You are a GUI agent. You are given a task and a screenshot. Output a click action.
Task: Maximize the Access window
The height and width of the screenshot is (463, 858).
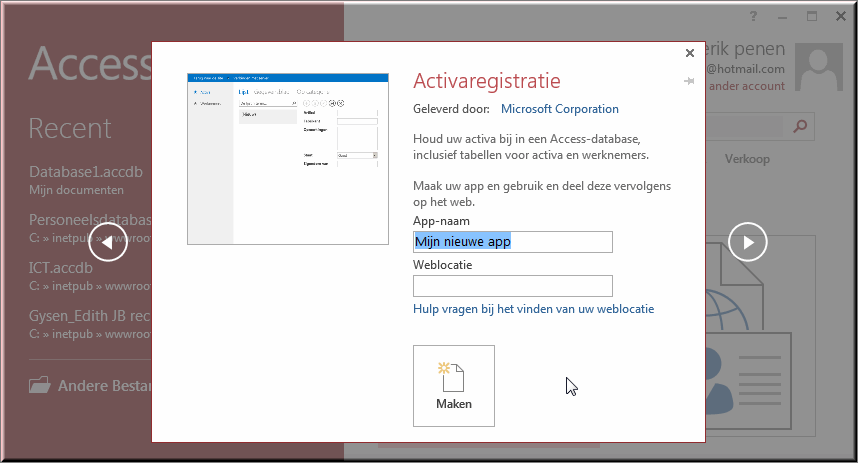(812, 16)
